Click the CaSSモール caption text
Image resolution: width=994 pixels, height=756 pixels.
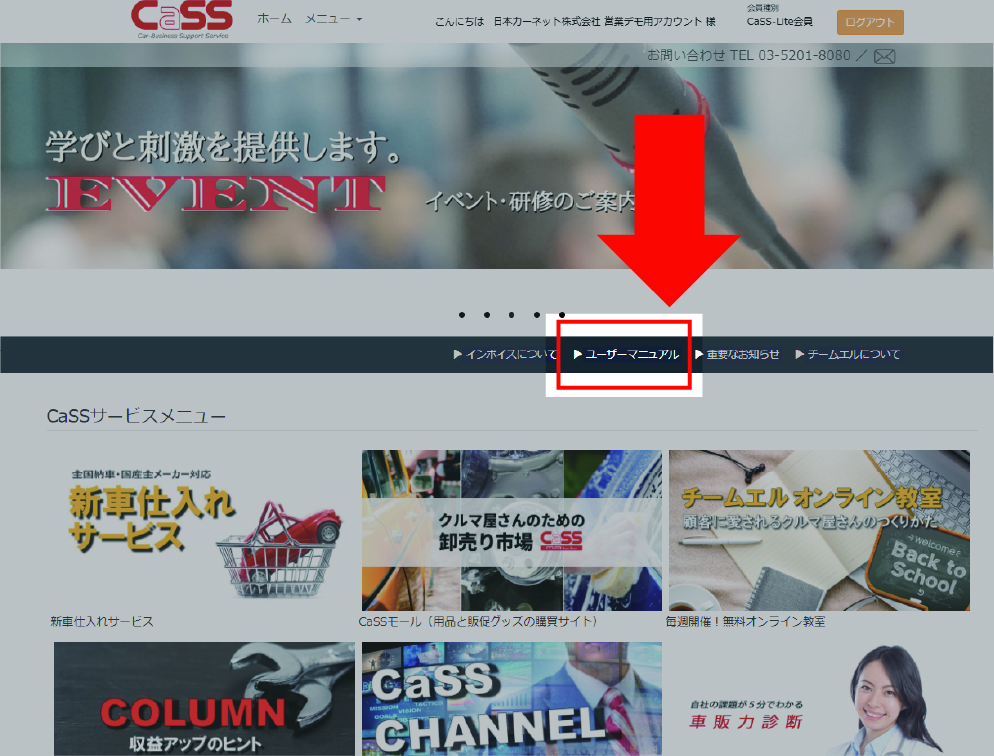(x=479, y=622)
